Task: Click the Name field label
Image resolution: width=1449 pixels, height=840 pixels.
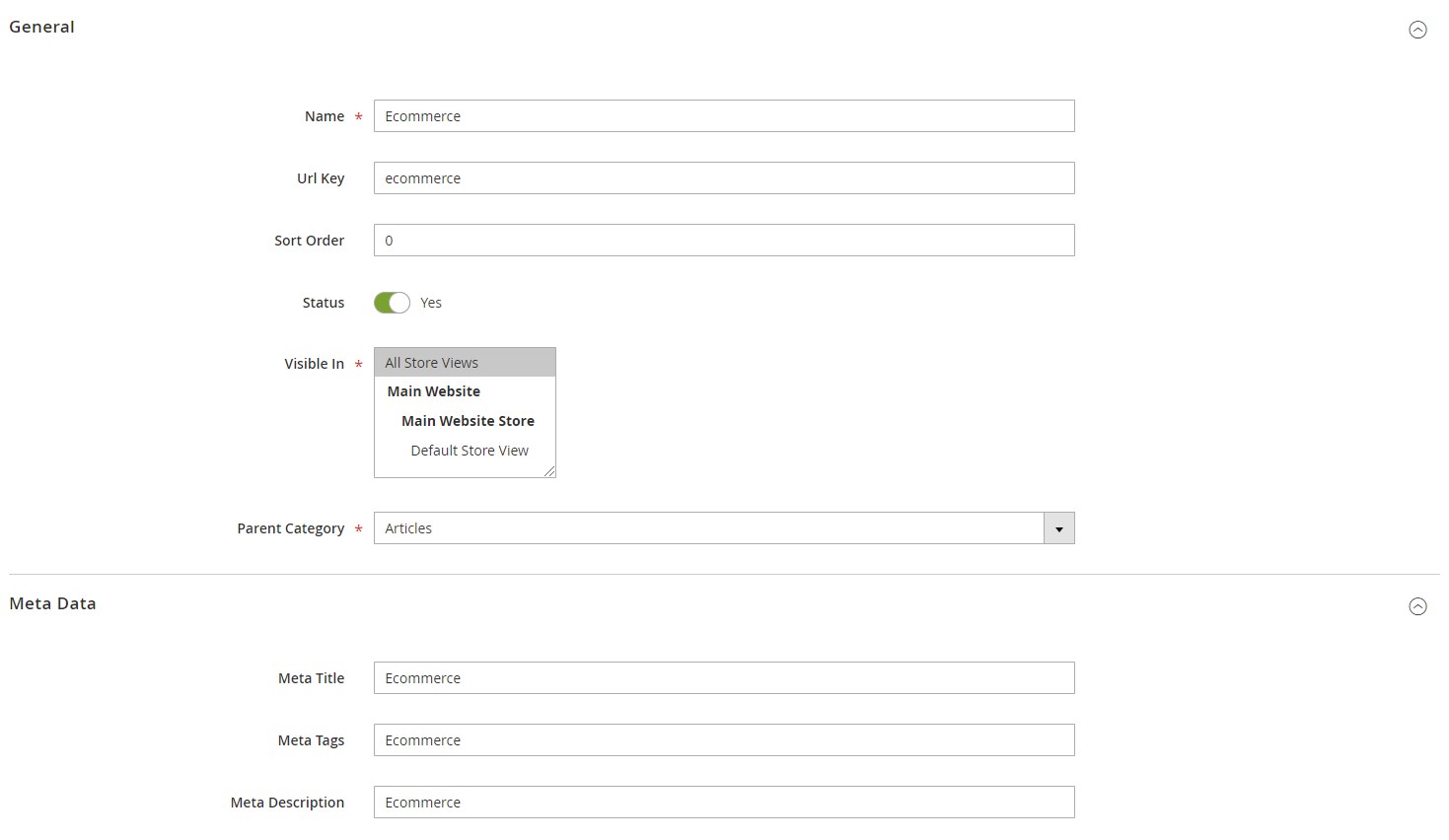Action: pyautogui.click(x=325, y=116)
